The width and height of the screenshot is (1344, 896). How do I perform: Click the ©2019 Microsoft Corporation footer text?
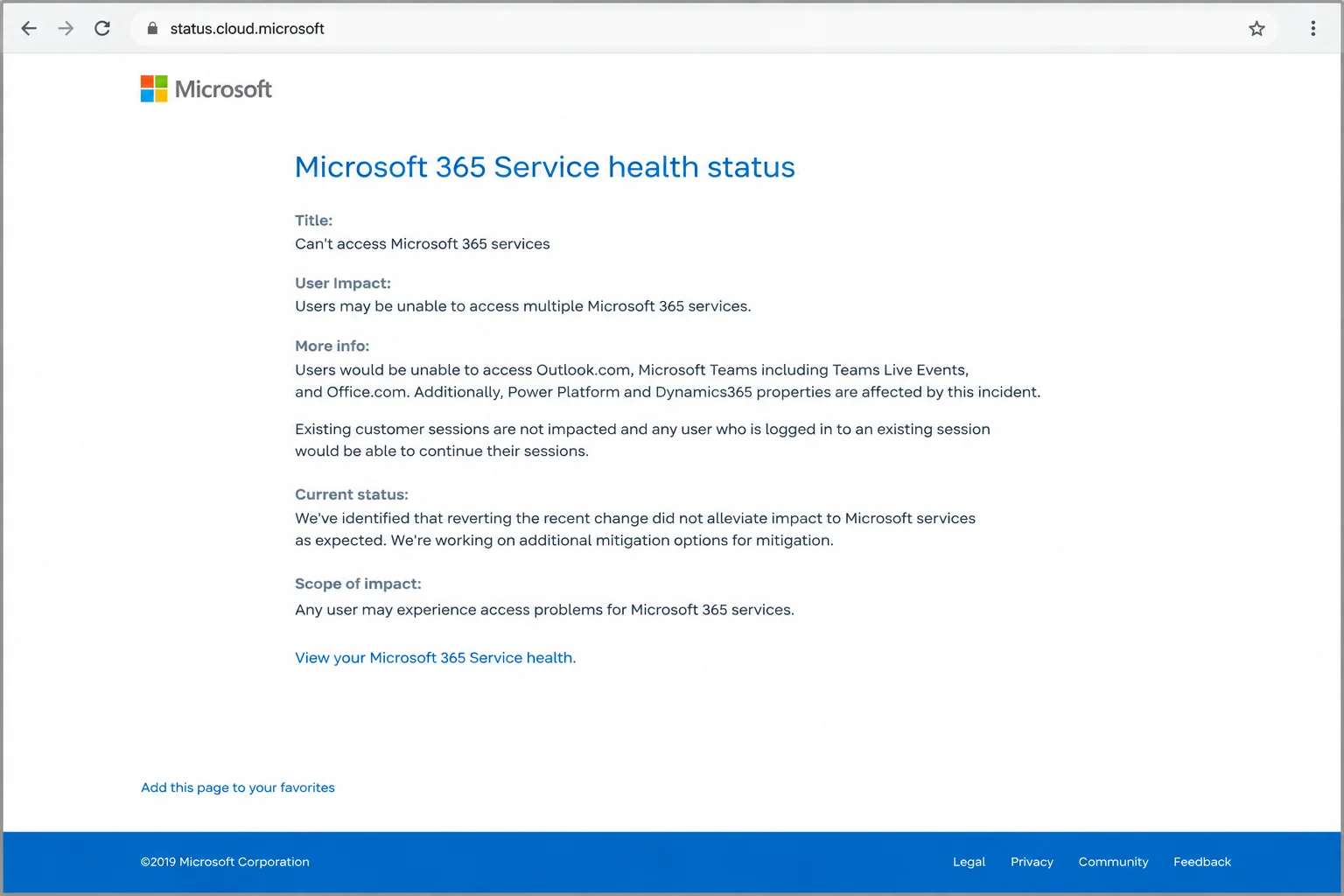tap(225, 862)
